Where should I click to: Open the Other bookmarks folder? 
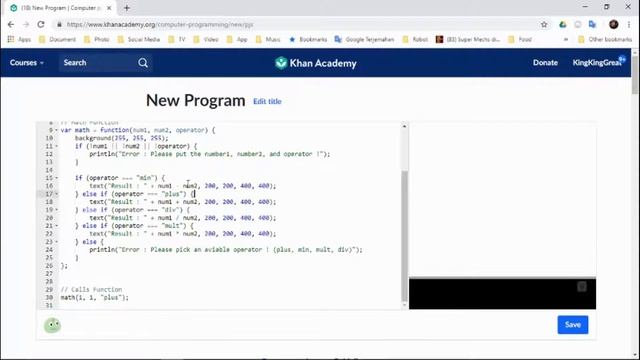(x=605, y=39)
